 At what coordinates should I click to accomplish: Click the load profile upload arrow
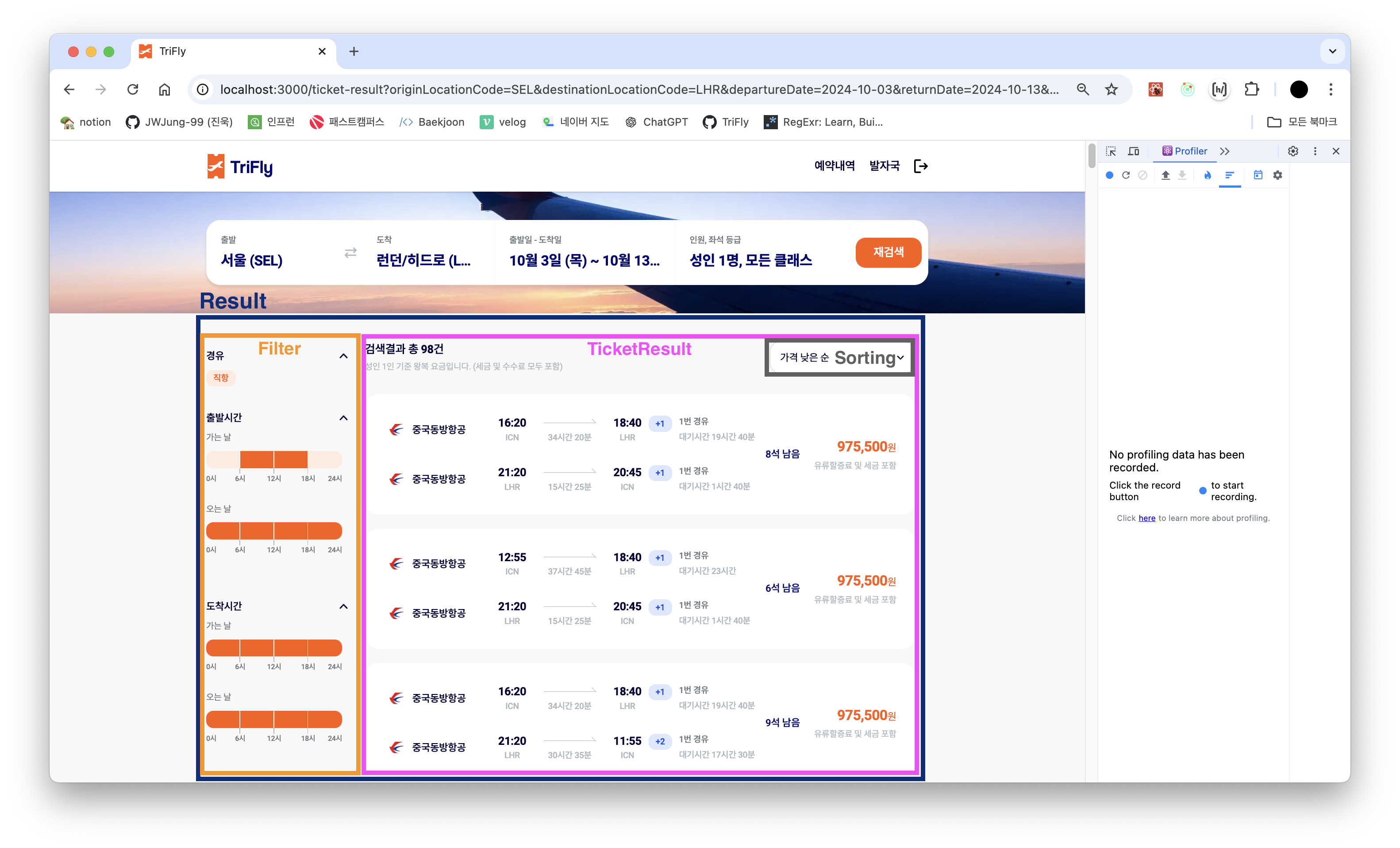1165,175
